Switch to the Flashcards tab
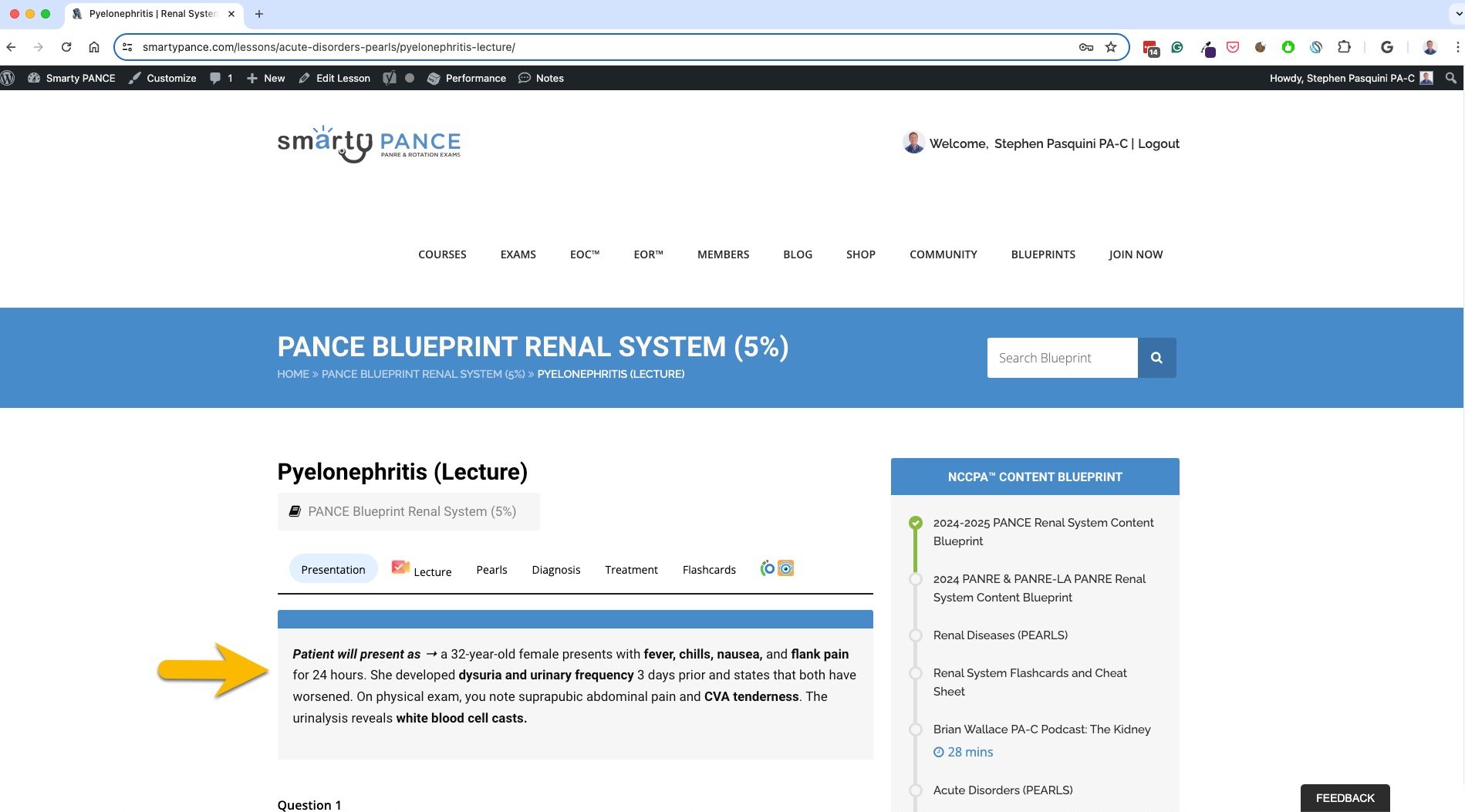The width and height of the screenshot is (1465, 812). [709, 569]
